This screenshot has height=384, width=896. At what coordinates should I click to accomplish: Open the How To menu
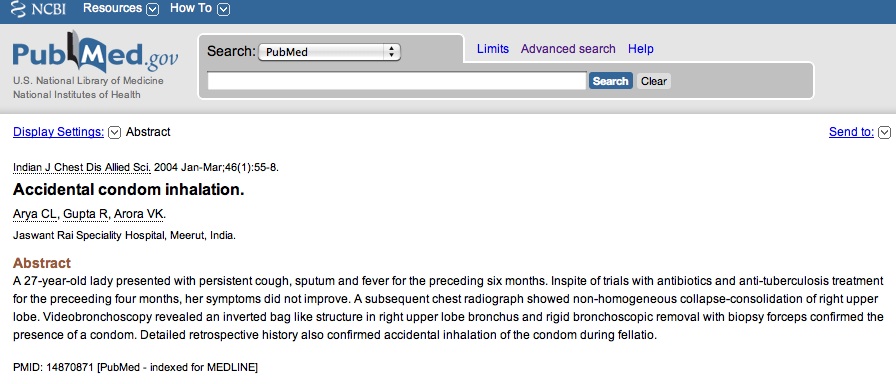click(191, 9)
